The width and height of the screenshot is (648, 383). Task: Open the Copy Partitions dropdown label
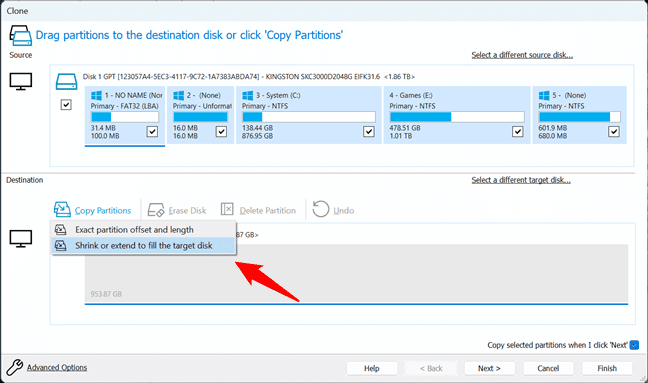103,211
